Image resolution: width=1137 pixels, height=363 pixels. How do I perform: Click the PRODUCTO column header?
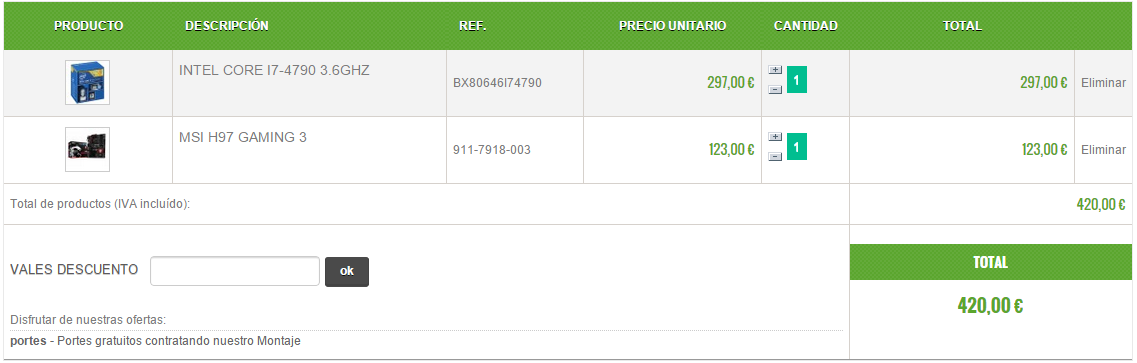(88, 25)
